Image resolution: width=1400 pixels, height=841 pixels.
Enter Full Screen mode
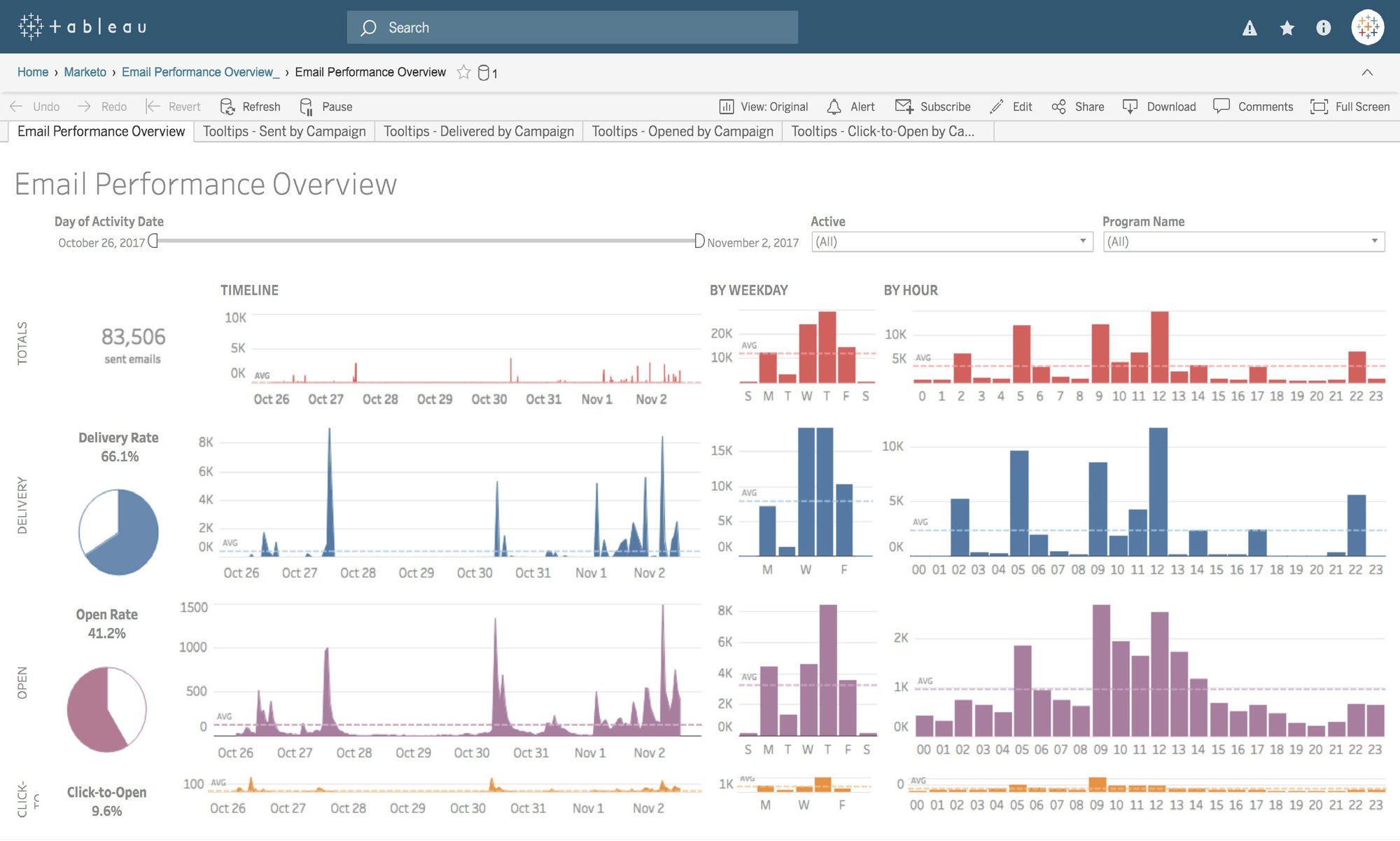1319,106
